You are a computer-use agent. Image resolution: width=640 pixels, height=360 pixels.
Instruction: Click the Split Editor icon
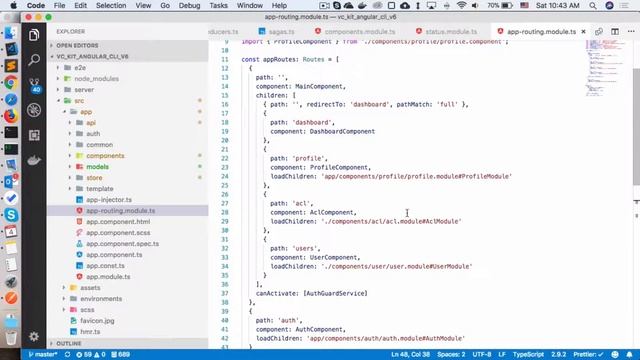tap(615, 31)
